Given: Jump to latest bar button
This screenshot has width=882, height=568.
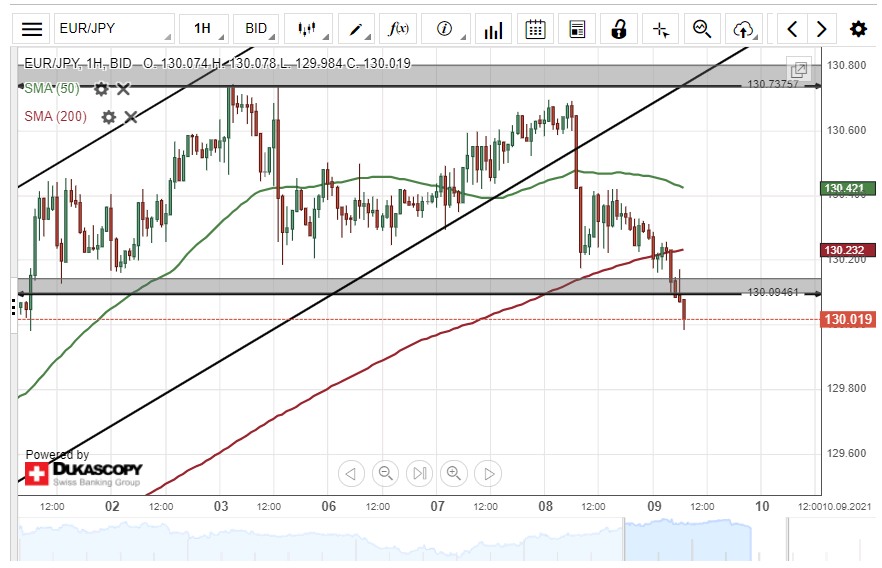Looking at the screenshot, I should tap(420, 474).
